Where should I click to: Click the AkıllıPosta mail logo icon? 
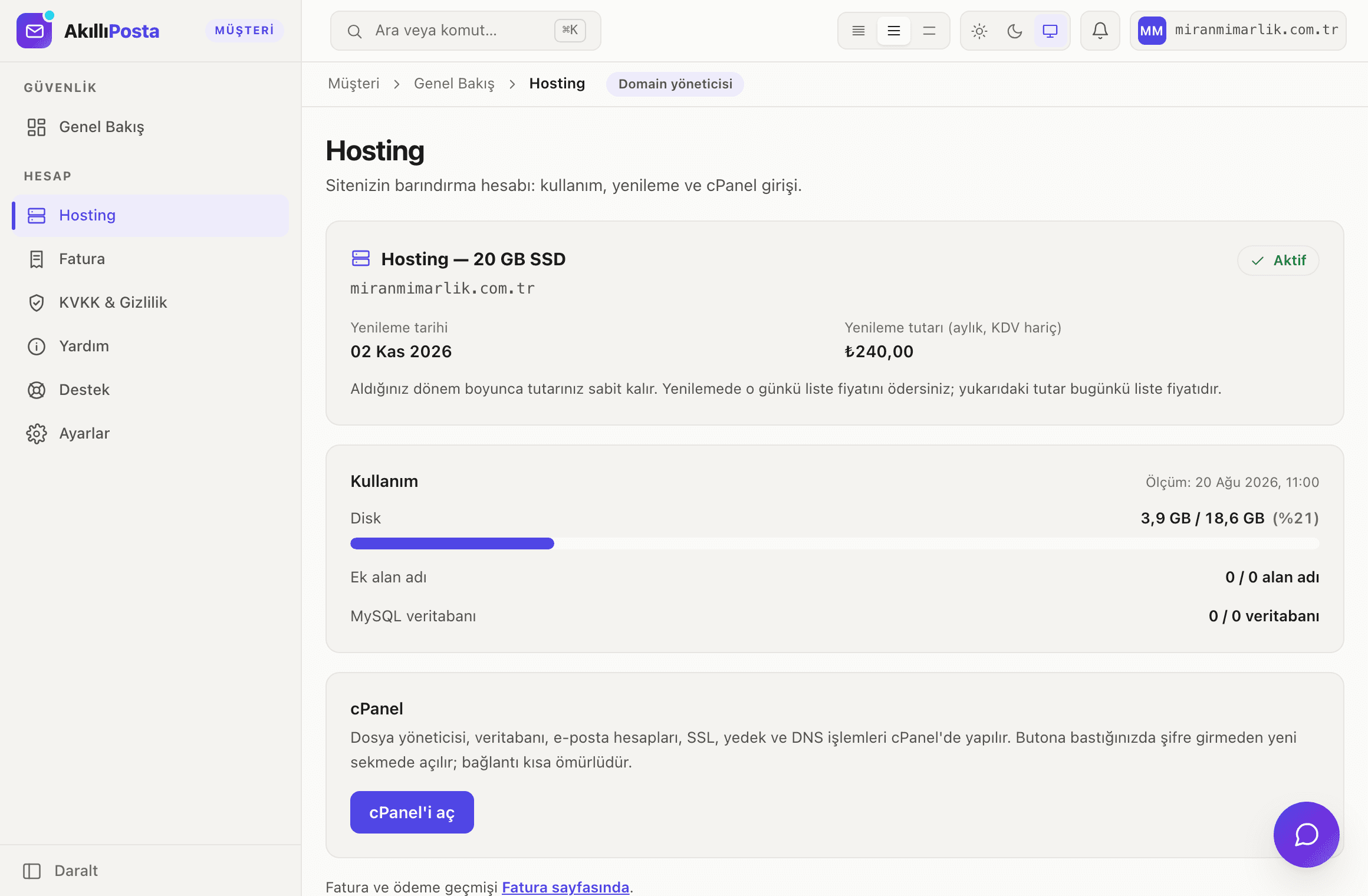tap(34, 31)
